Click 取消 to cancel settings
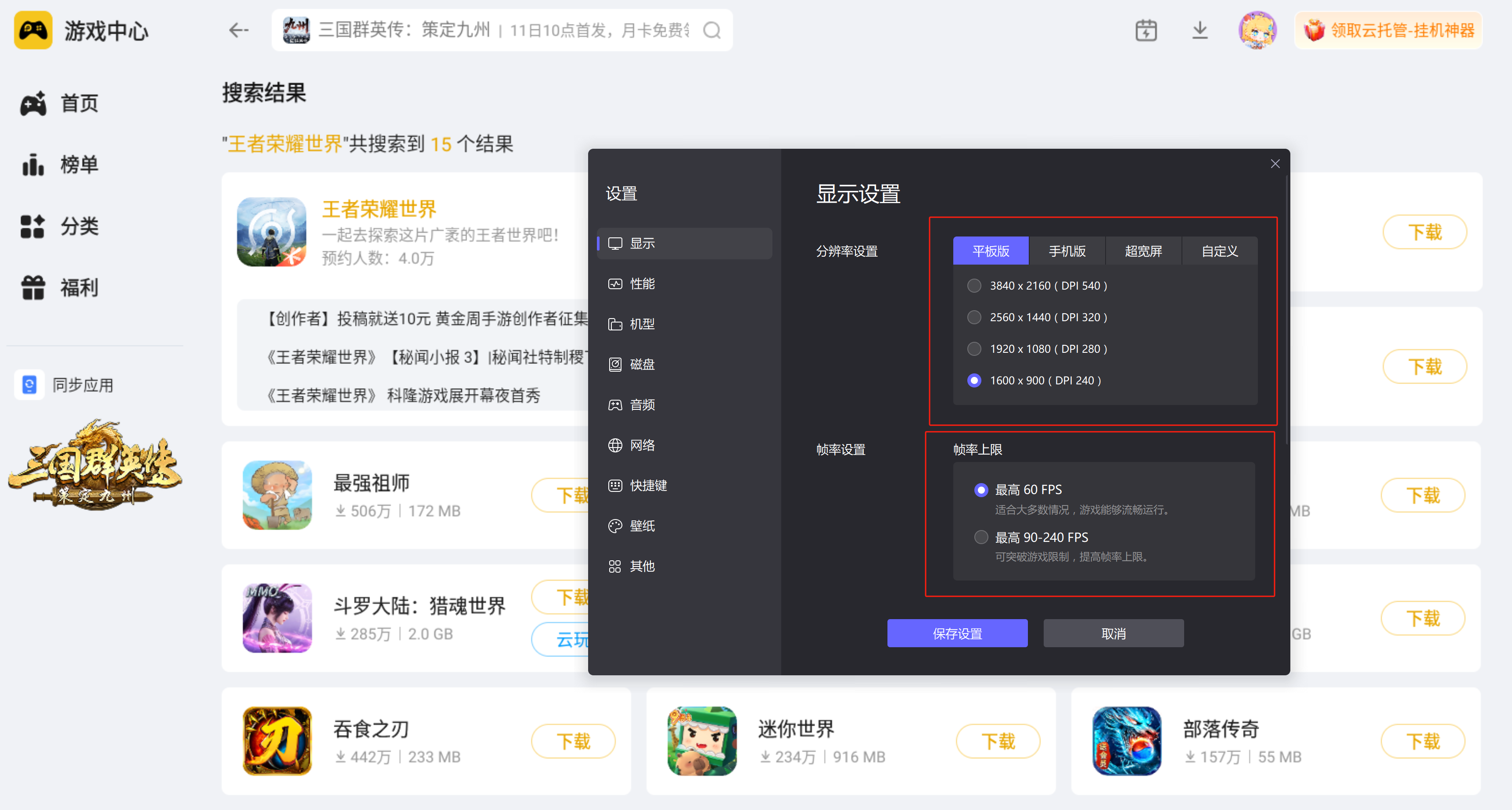 click(1113, 633)
